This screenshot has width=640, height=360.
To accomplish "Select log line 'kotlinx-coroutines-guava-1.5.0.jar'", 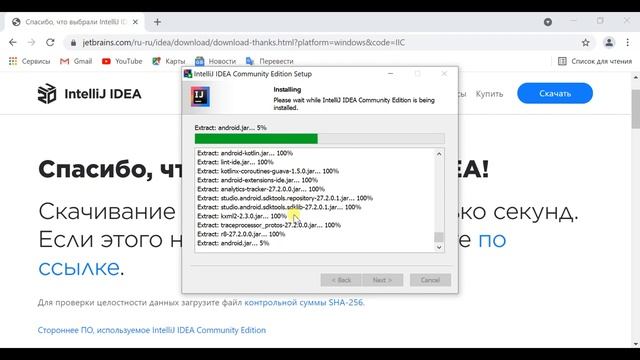I will point(268,171).
